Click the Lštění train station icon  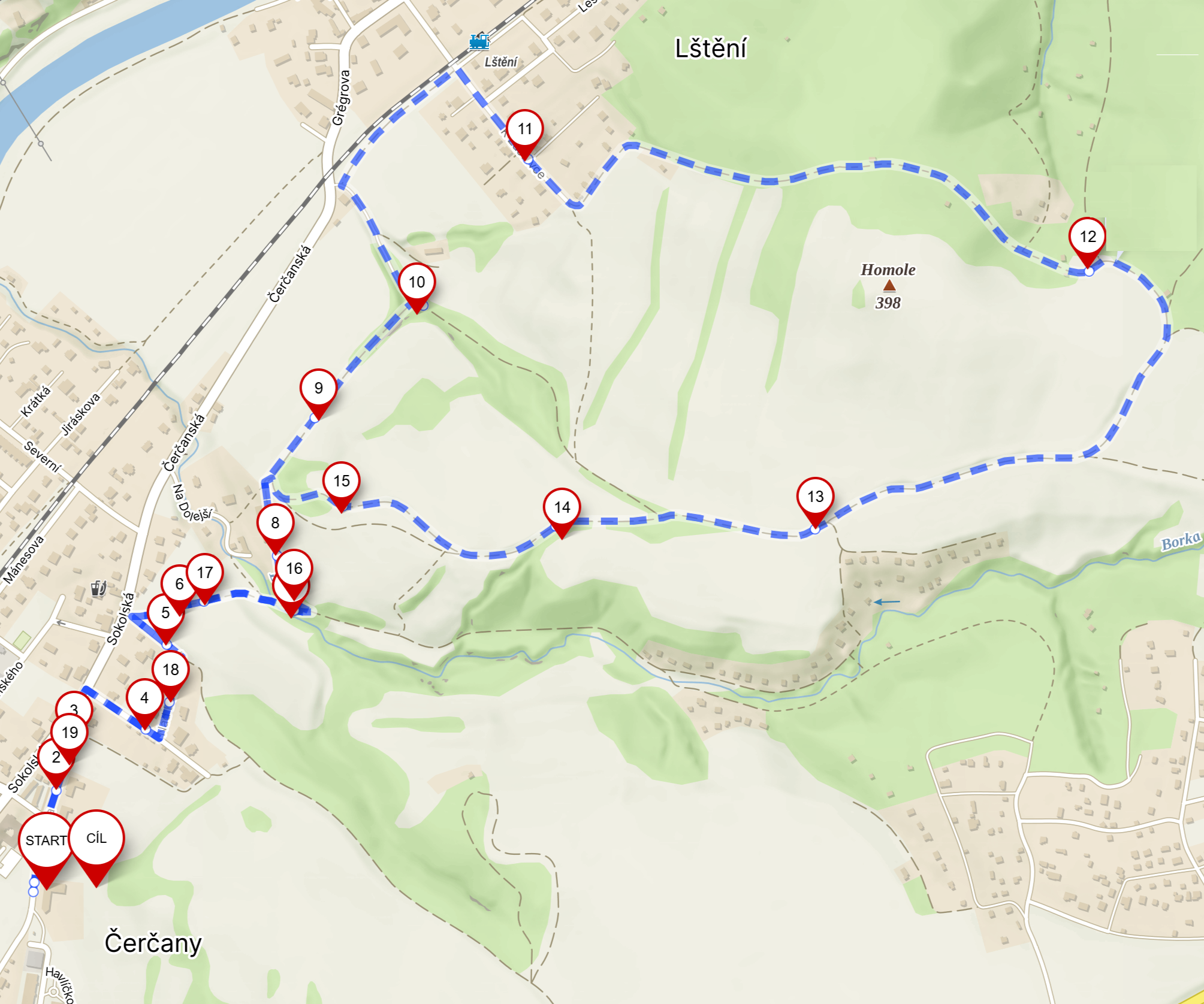tap(479, 41)
